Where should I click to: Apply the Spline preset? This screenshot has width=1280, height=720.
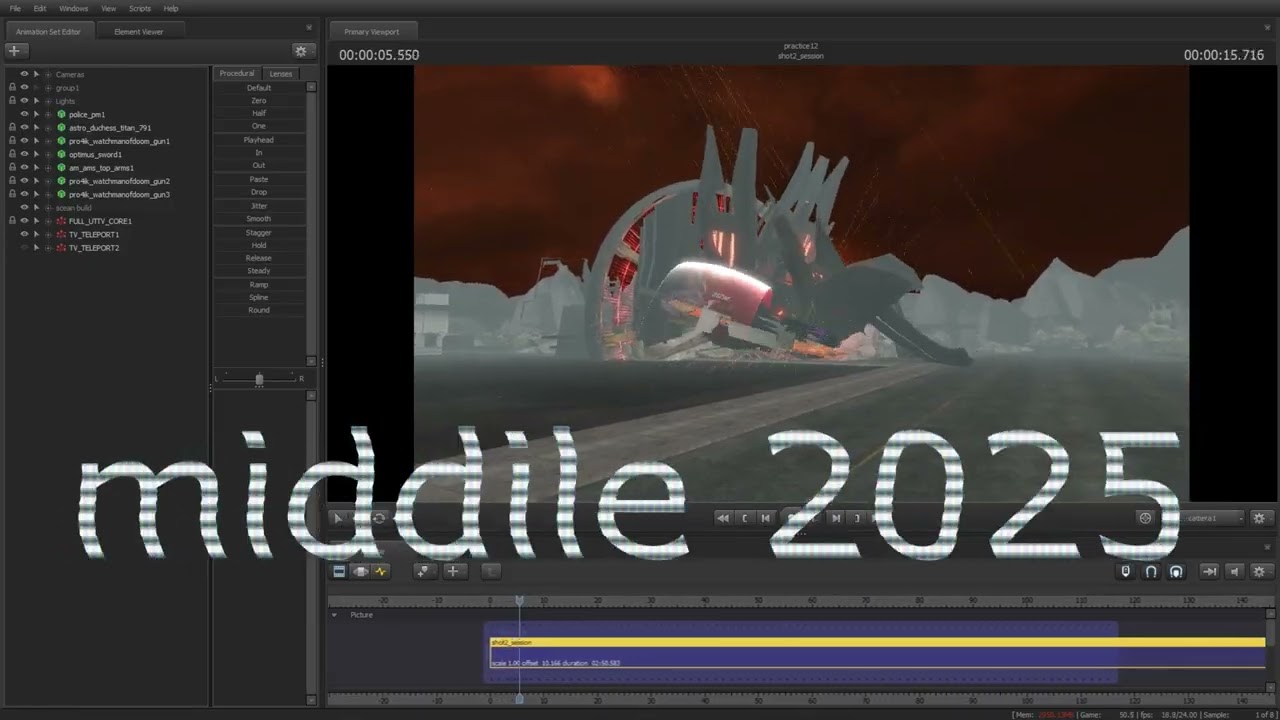(259, 297)
